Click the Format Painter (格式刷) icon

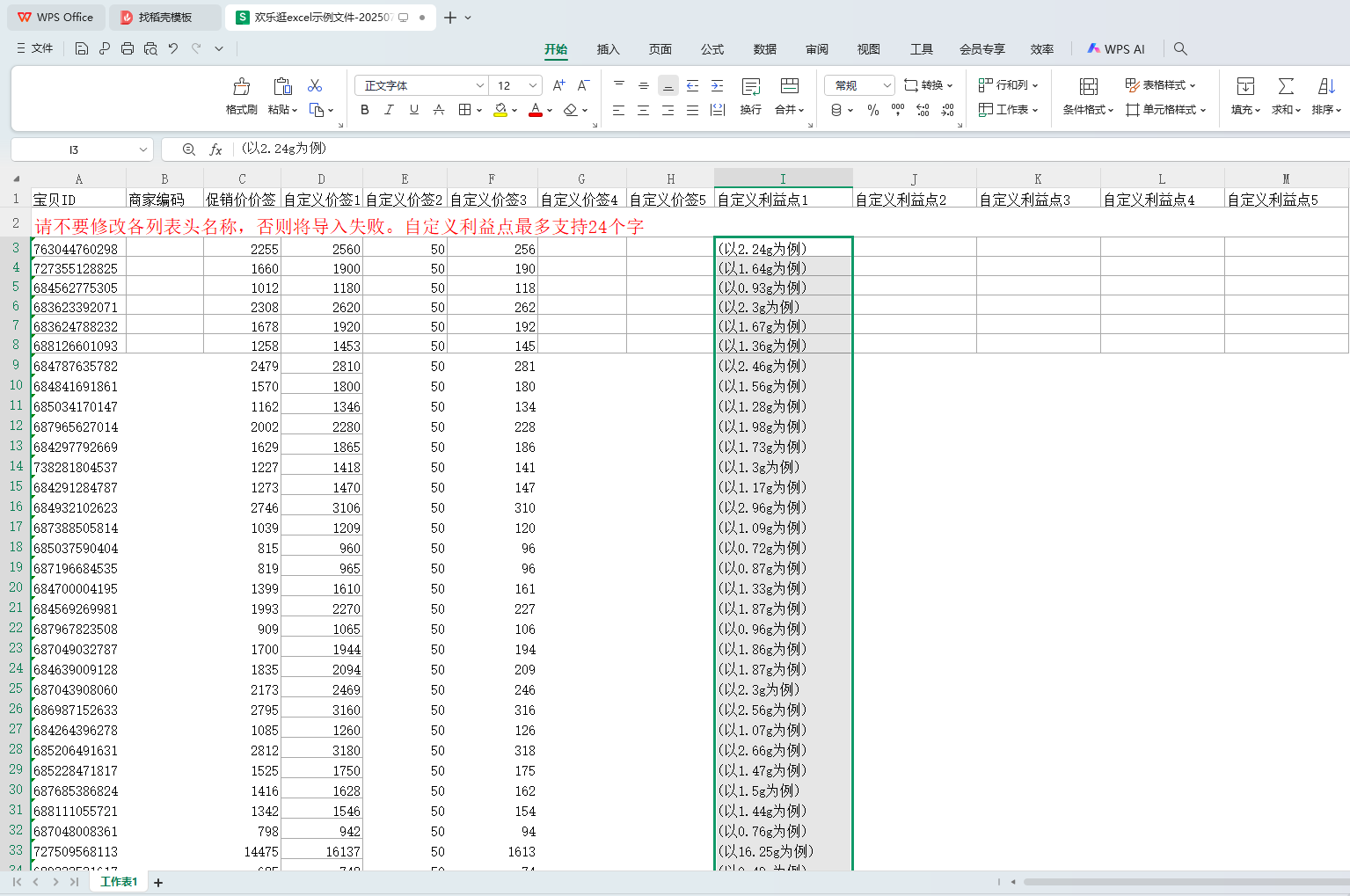coord(241,86)
